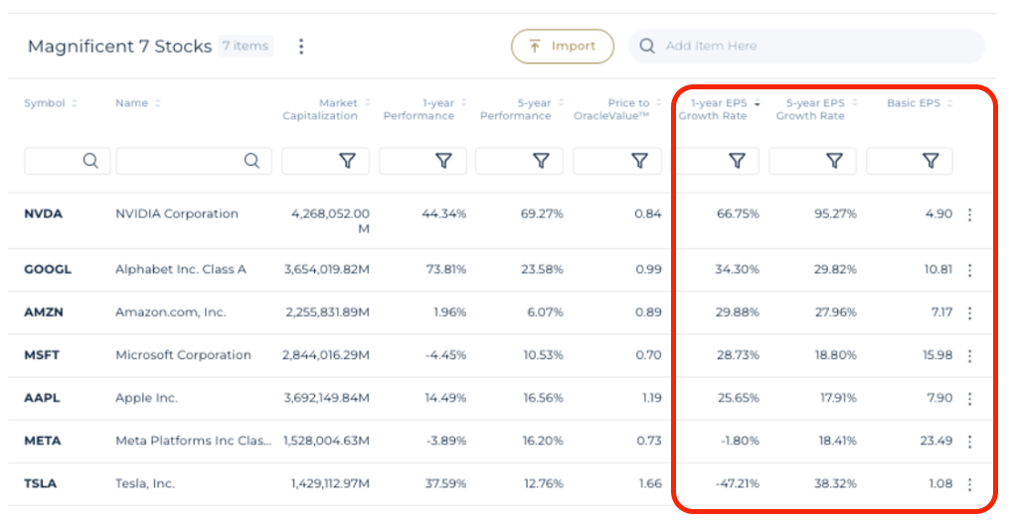Viewport: 1015px width, 523px height.
Task: Open the 5-year EPS Growth Rate filter
Action: (x=834, y=161)
